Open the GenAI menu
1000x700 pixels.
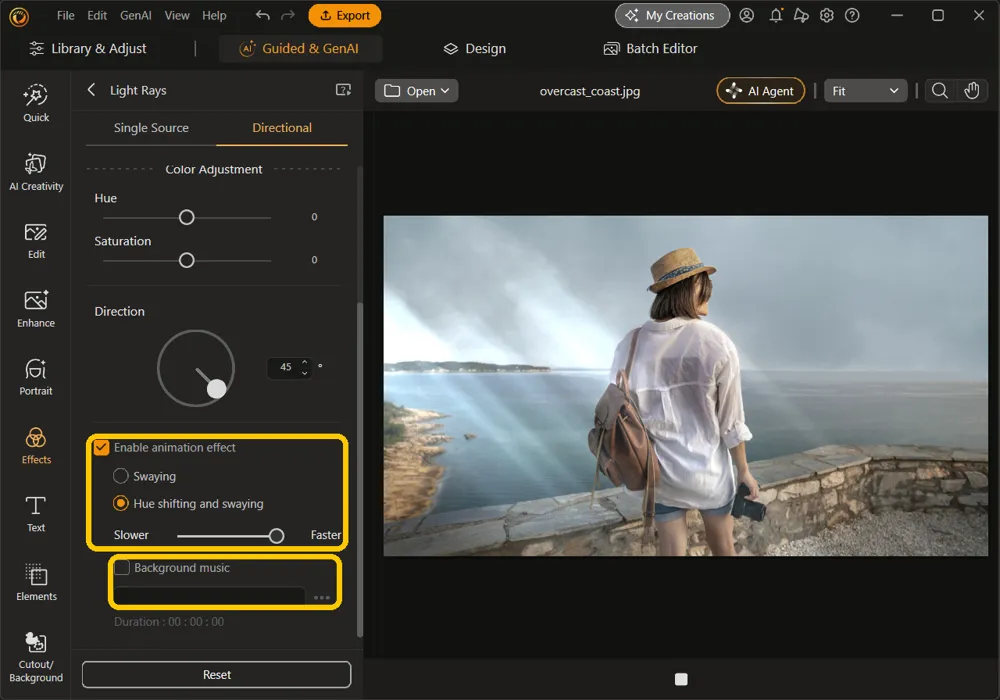pyautogui.click(x=135, y=15)
